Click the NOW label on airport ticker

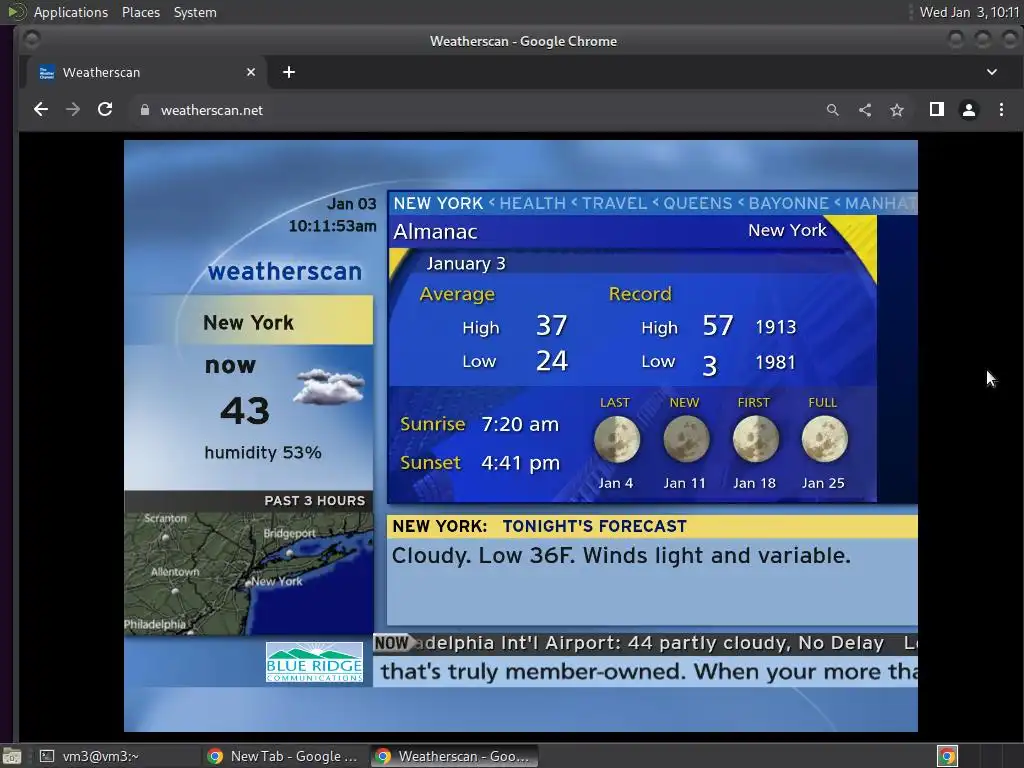391,643
